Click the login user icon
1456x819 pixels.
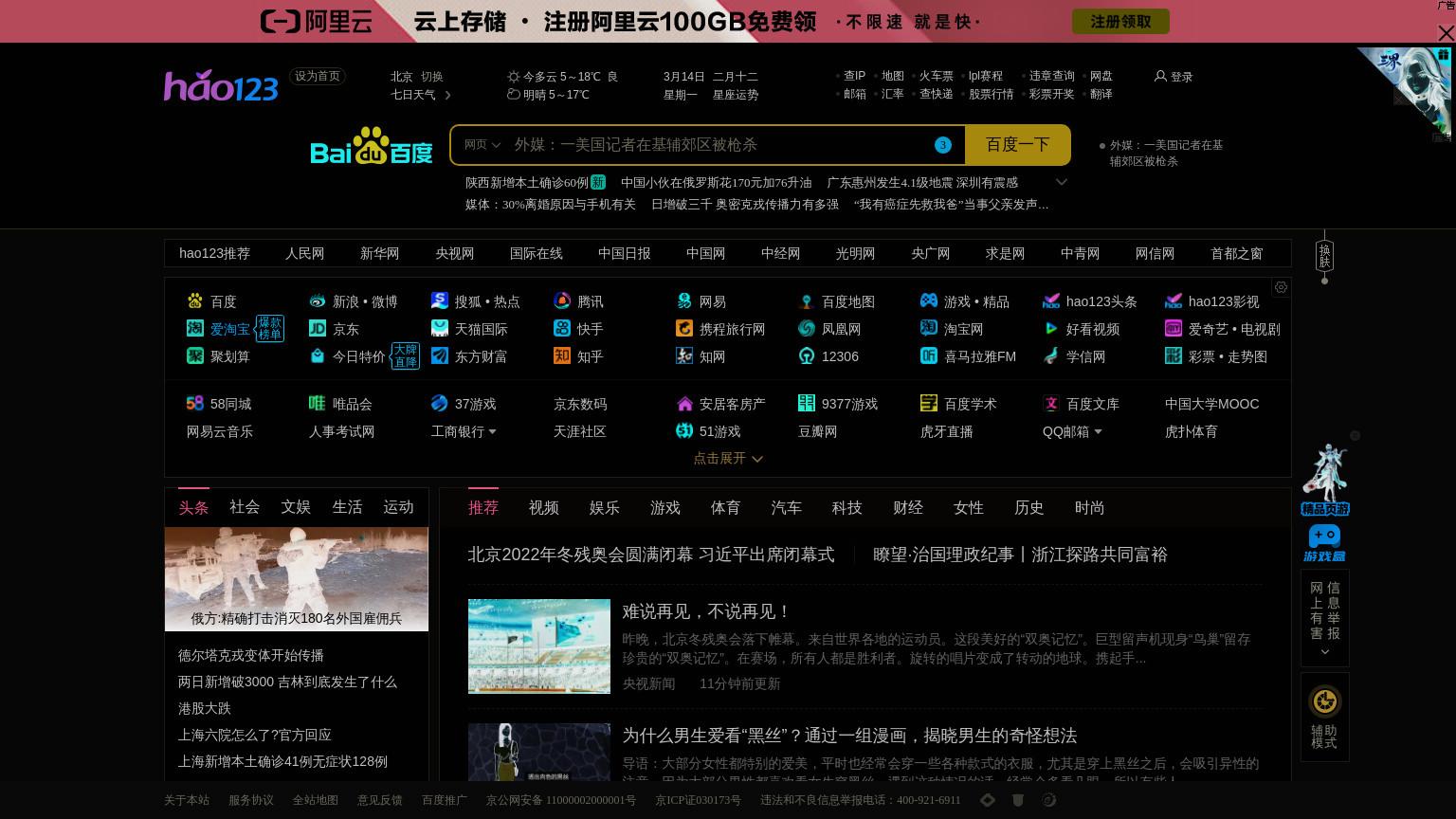click(x=1160, y=76)
